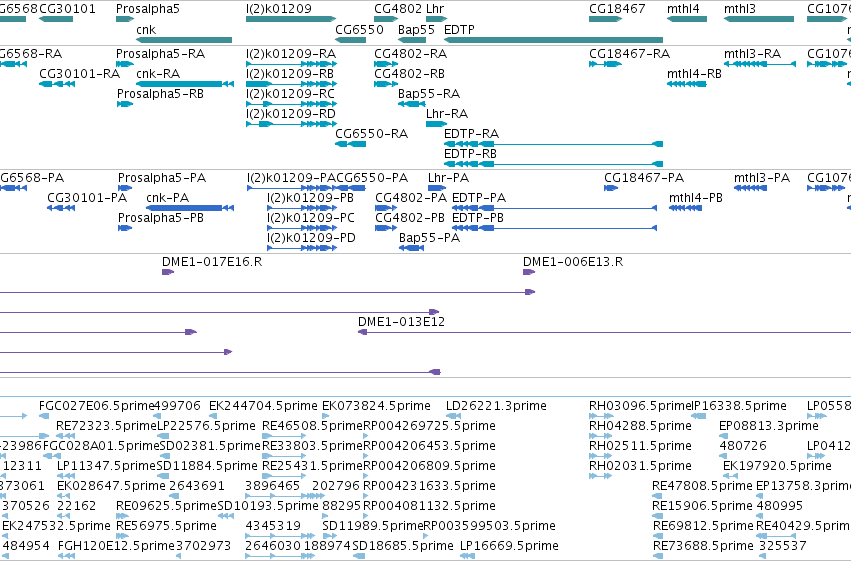Select EST RE73688.5prime
This screenshot has height=561, width=851.
pos(703,546)
